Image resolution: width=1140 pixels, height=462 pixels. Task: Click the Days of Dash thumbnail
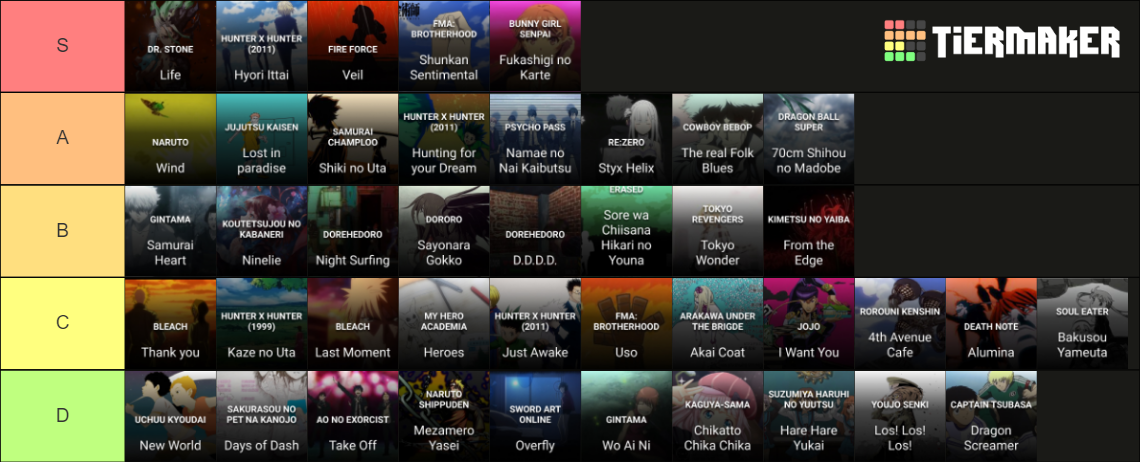tap(262, 415)
